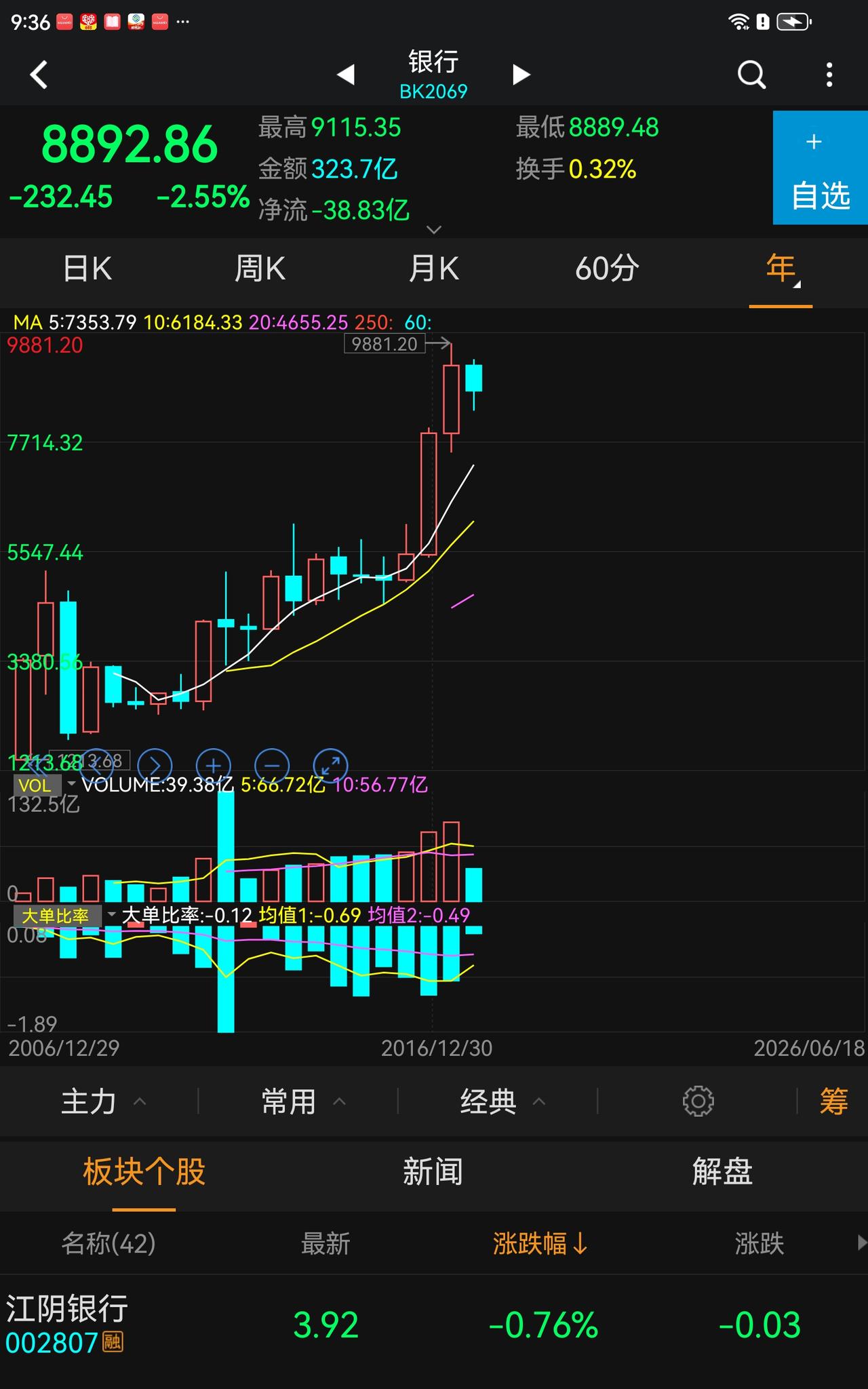
Task: Expand quote details with down chevron
Action: [x=434, y=229]
